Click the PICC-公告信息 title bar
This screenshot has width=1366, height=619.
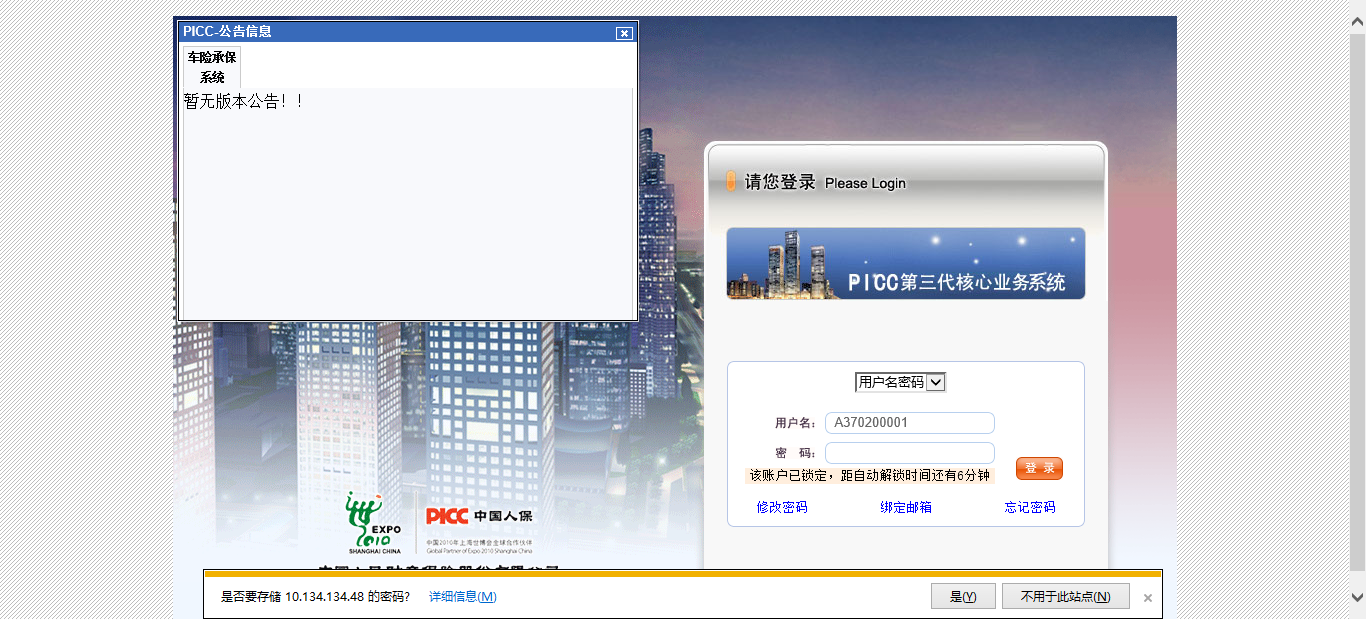[x=408, y=32]
